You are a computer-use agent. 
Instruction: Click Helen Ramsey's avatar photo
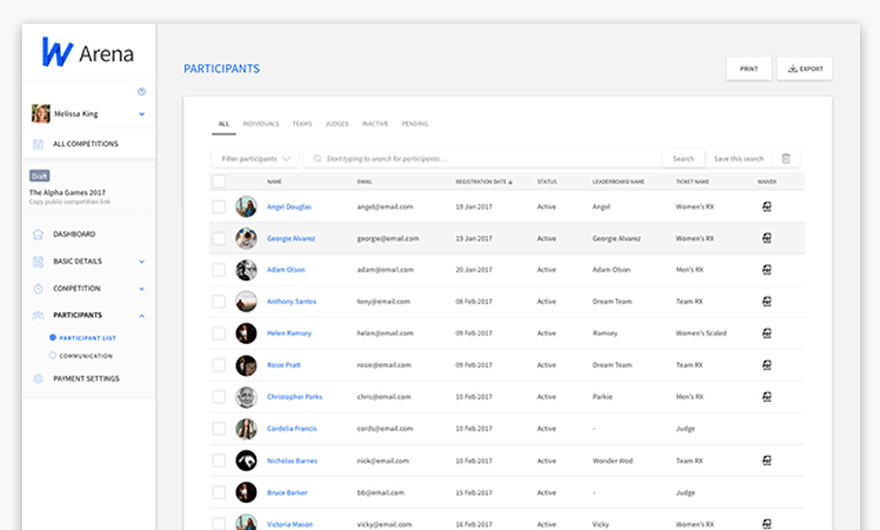click(246, 333)
